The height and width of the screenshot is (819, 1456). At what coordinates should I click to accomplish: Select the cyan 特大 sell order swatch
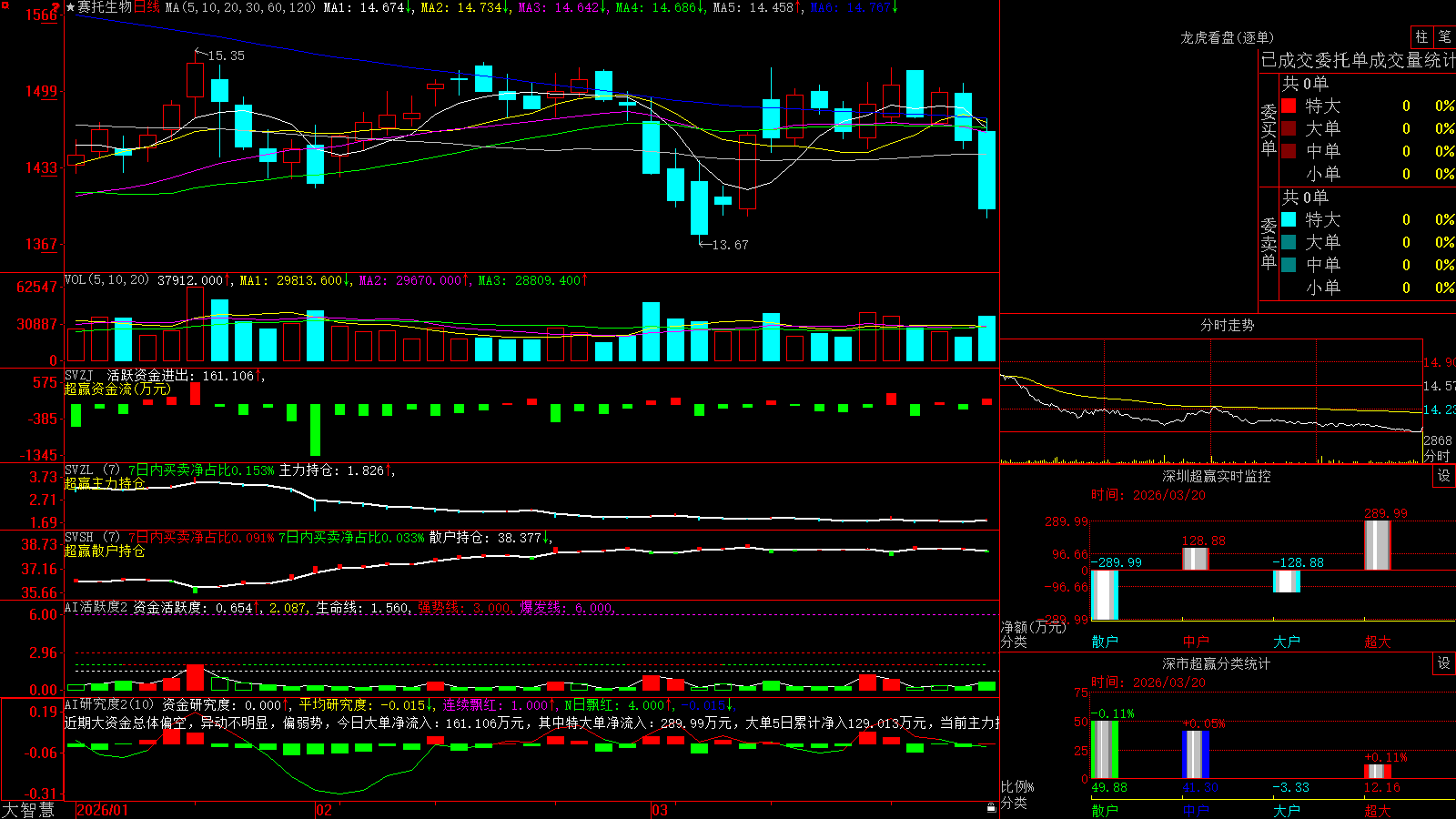click(x=1289, y=219)
